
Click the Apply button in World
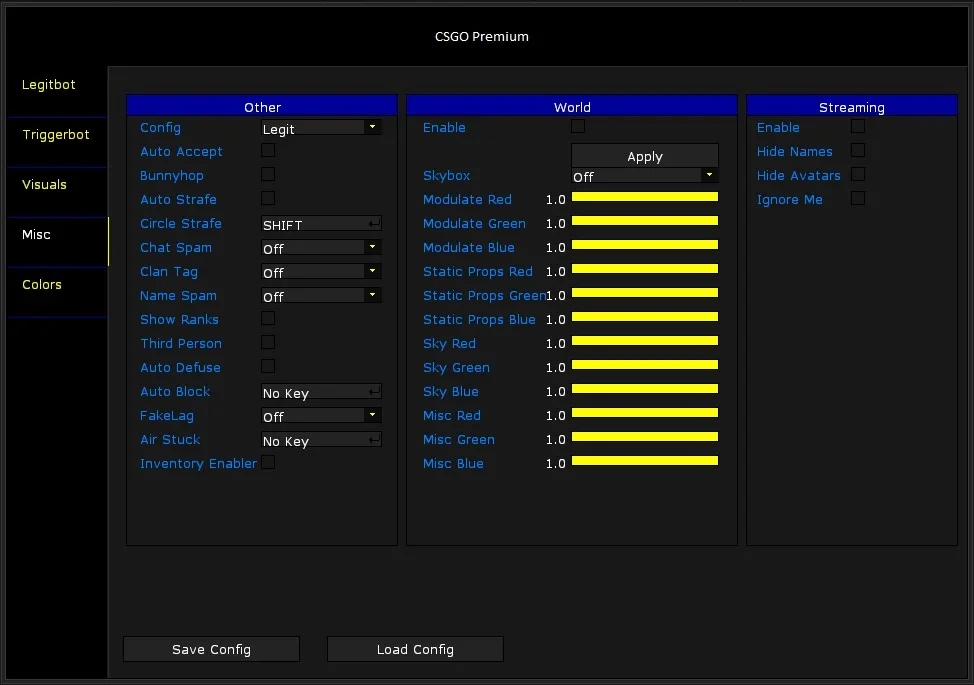(645, 156)
